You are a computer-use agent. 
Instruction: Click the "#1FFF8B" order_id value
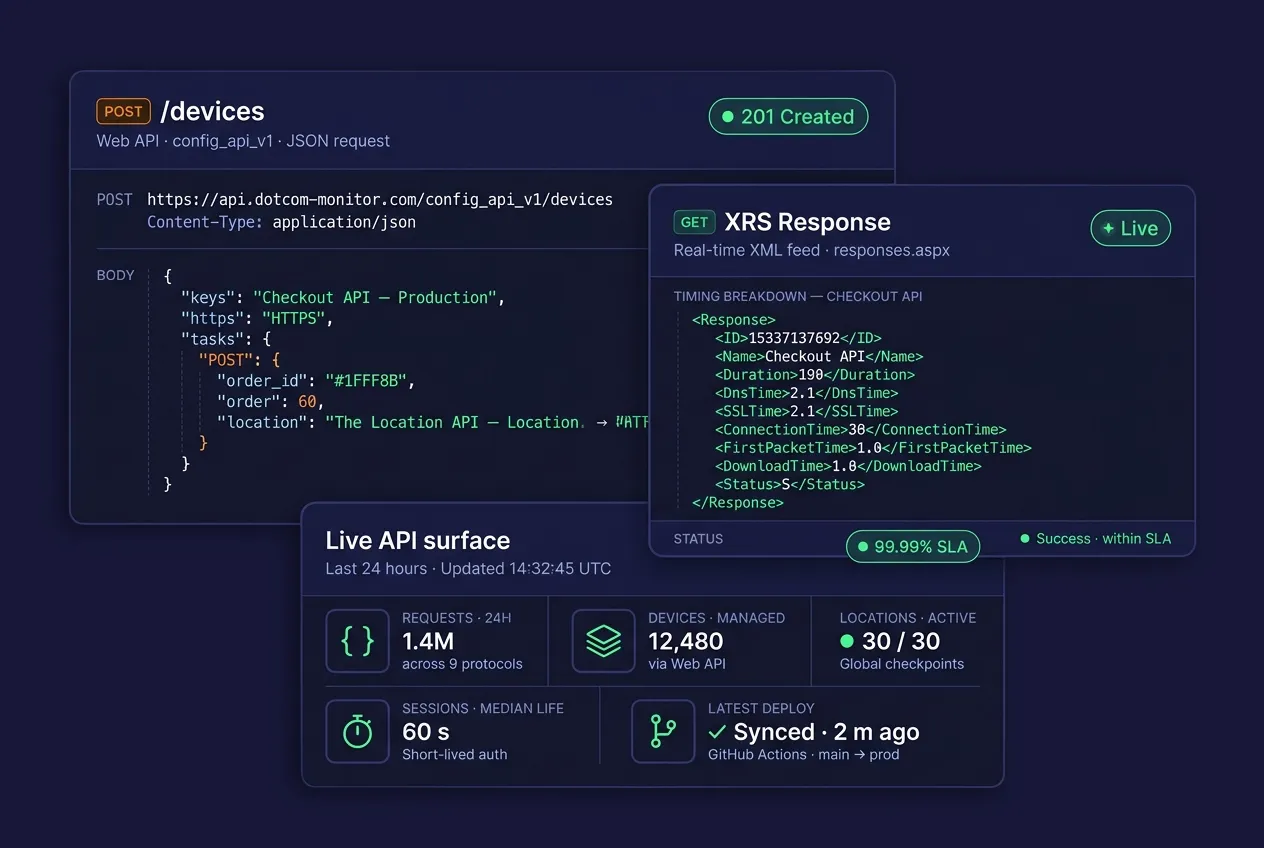tap(365, 381)
